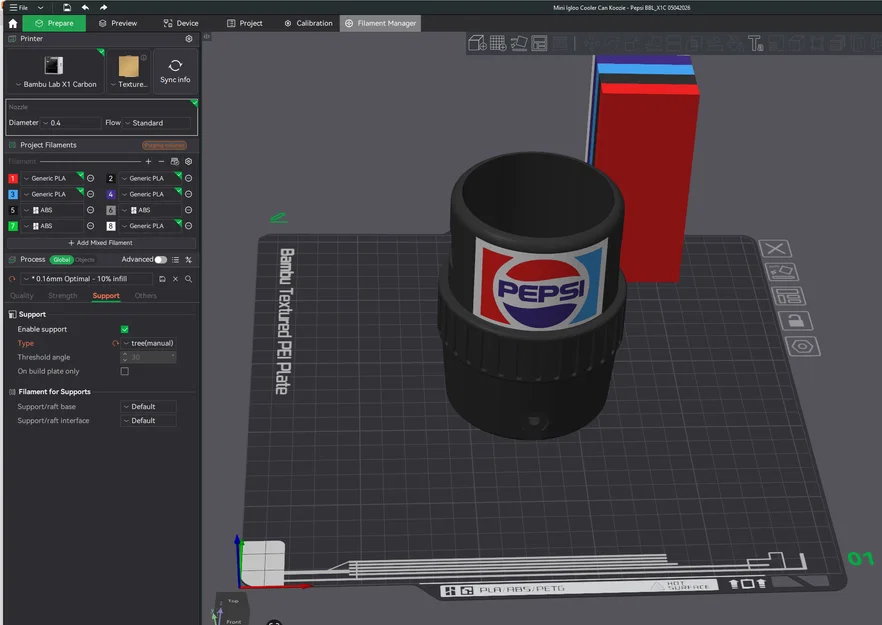The image size is (882, 625).
Task: Switch to the Preview tab
Action: coord(118,23)
